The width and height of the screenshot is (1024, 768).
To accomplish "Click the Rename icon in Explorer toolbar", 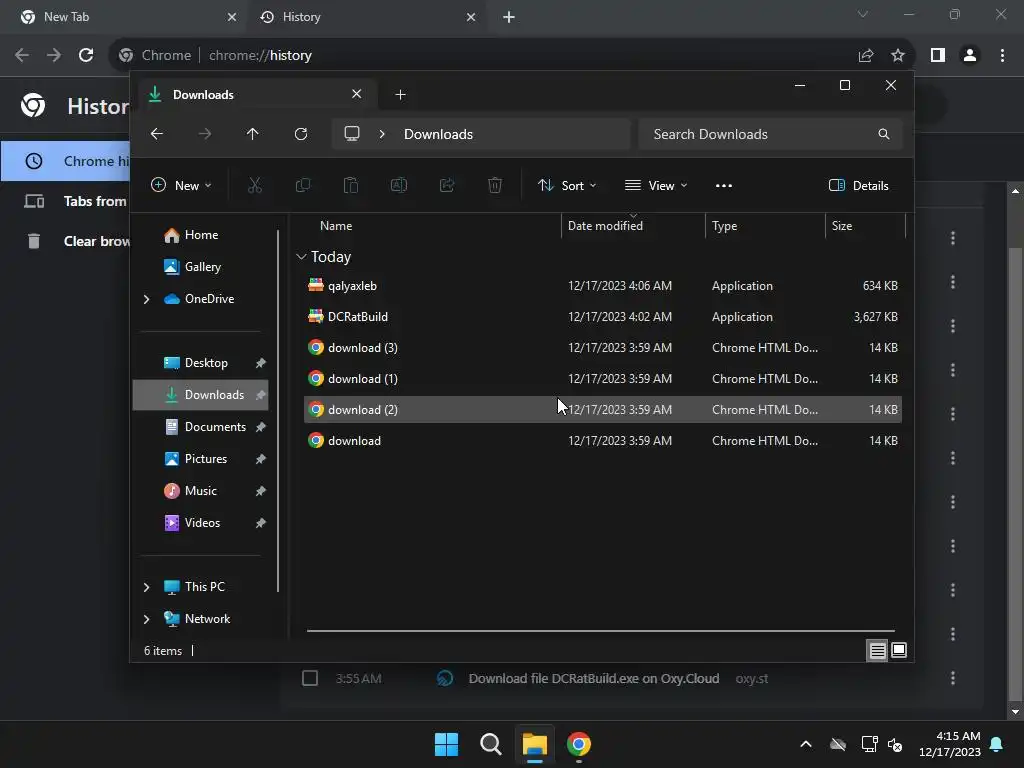I will click(399, 185).
